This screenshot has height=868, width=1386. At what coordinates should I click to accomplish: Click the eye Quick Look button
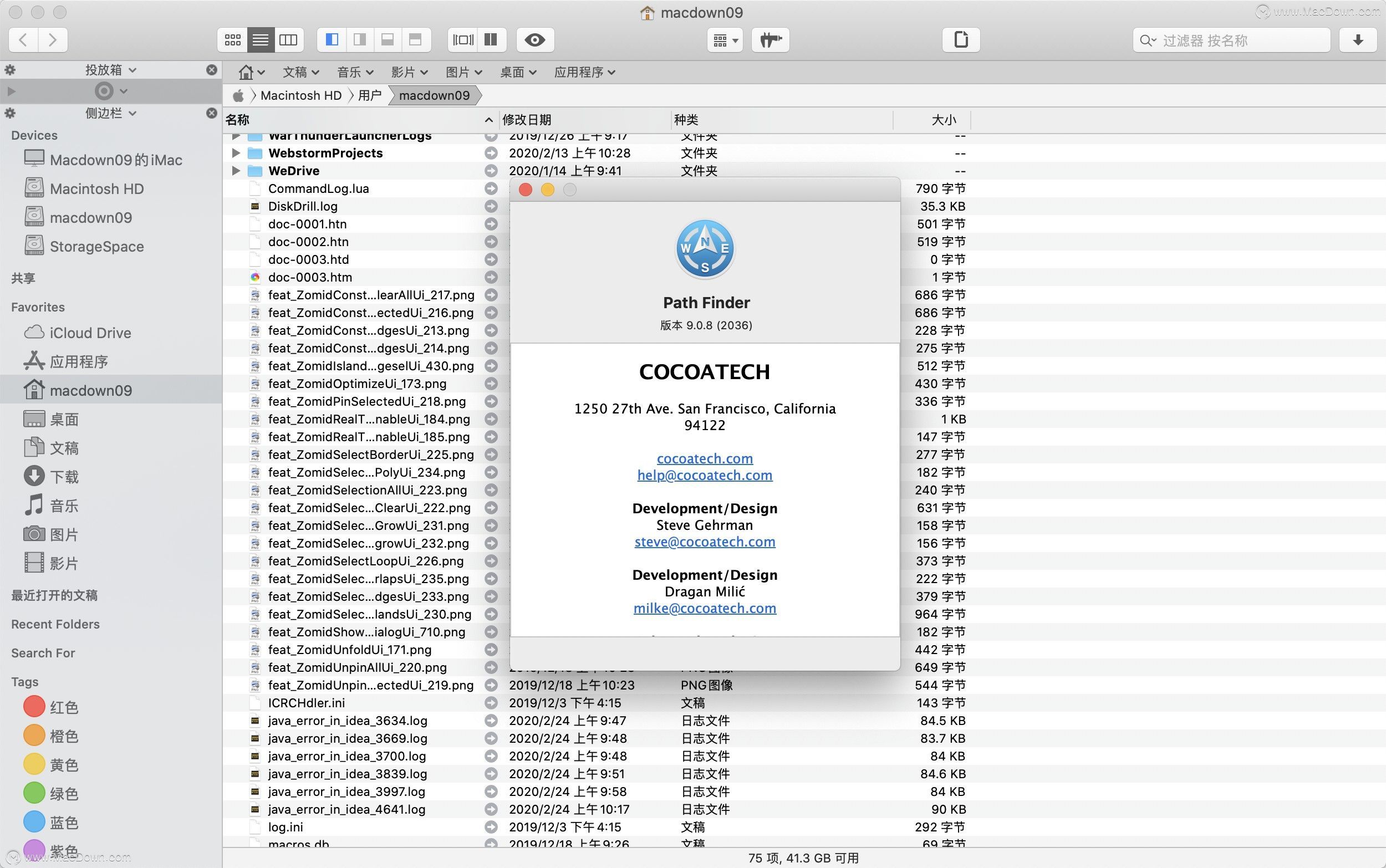pyautogui.click(x=535, y=40)
